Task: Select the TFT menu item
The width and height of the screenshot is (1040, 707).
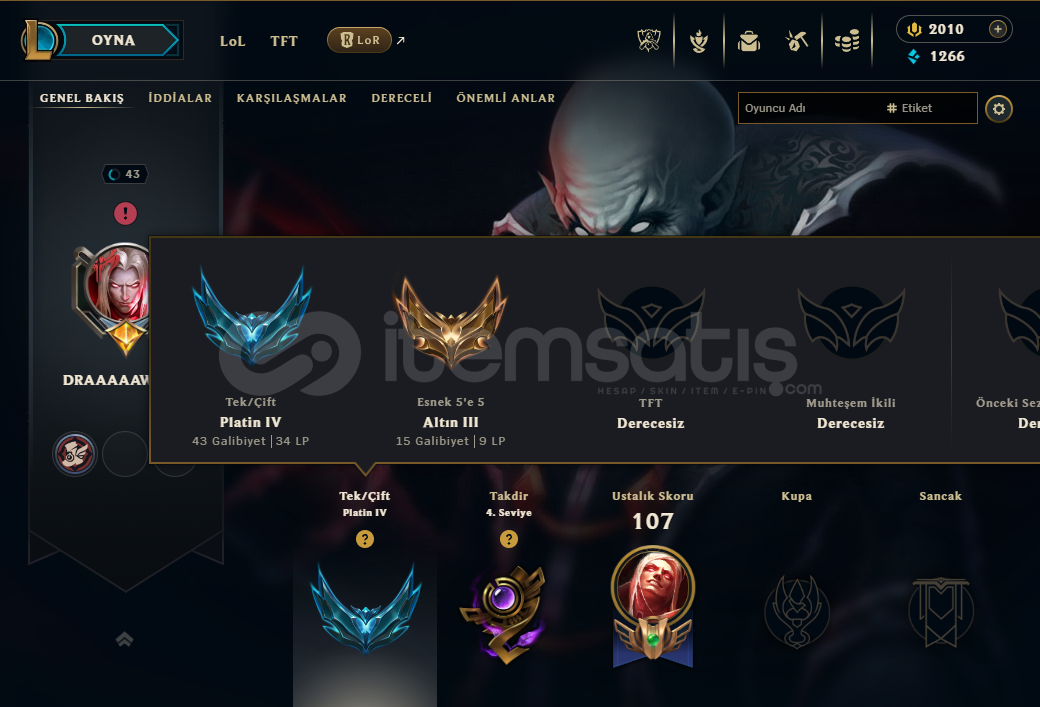Action: click(284, 41)
